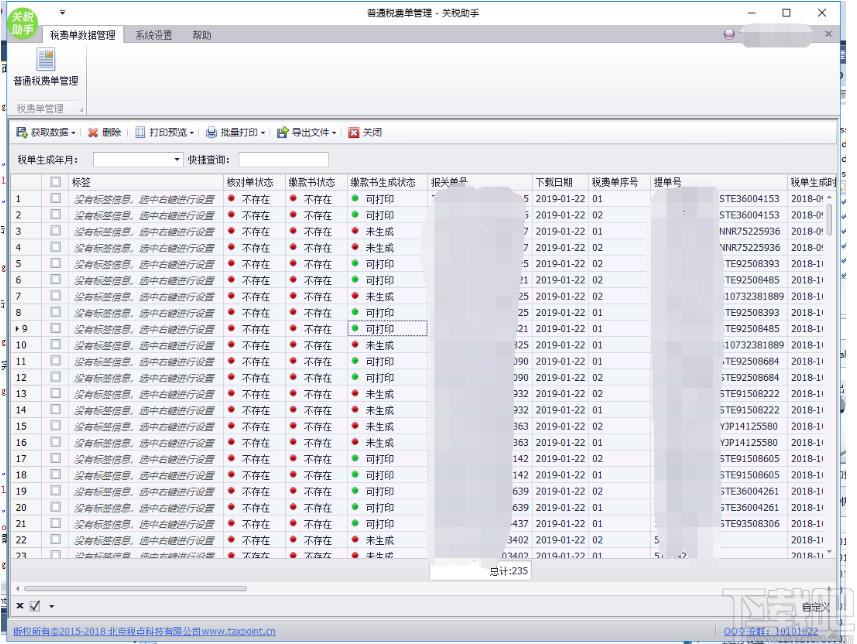857x644 pixels.
Task: Sort by the 提单号 column header
Action: [x=719, y=182]
